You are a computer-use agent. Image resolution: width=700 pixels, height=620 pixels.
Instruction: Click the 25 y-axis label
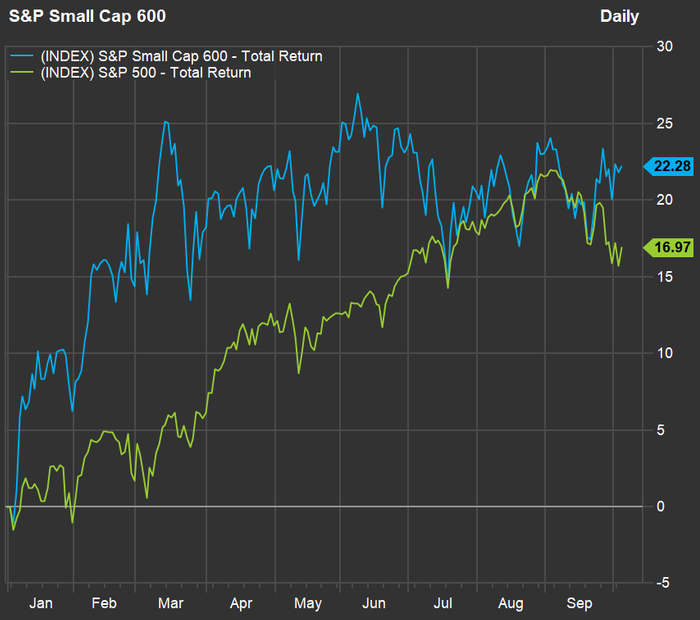(664, 123)
